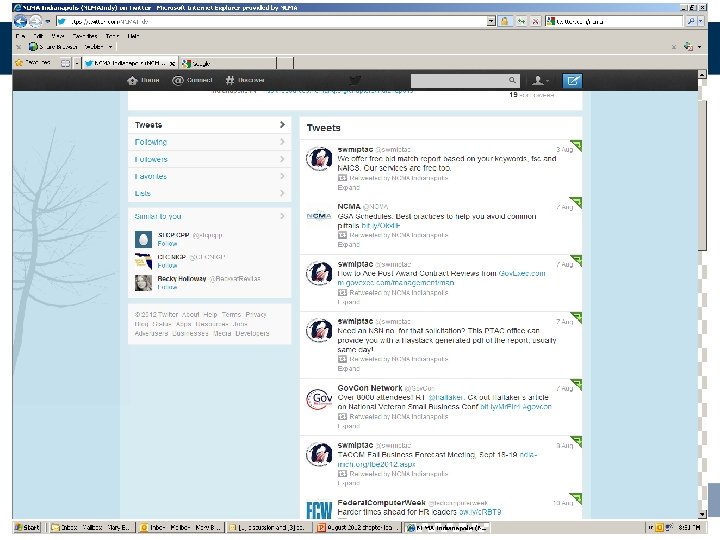Follow Becky Holloway
This screenshot has height=540, width=720.
point(167,287)
